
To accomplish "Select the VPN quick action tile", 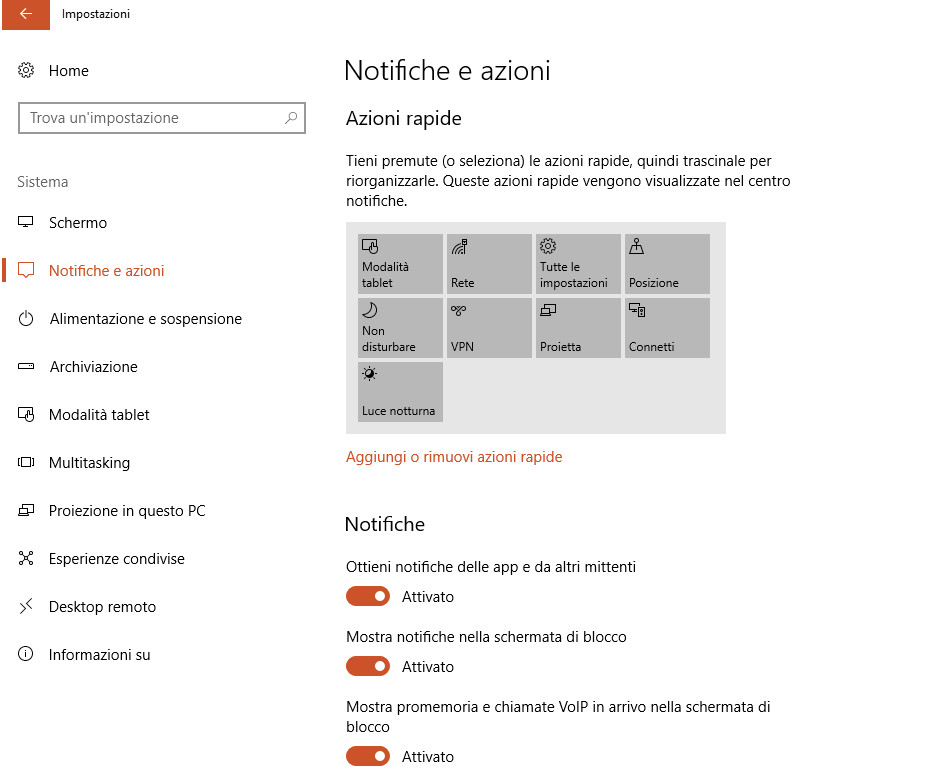I will [x=489, y=328].
